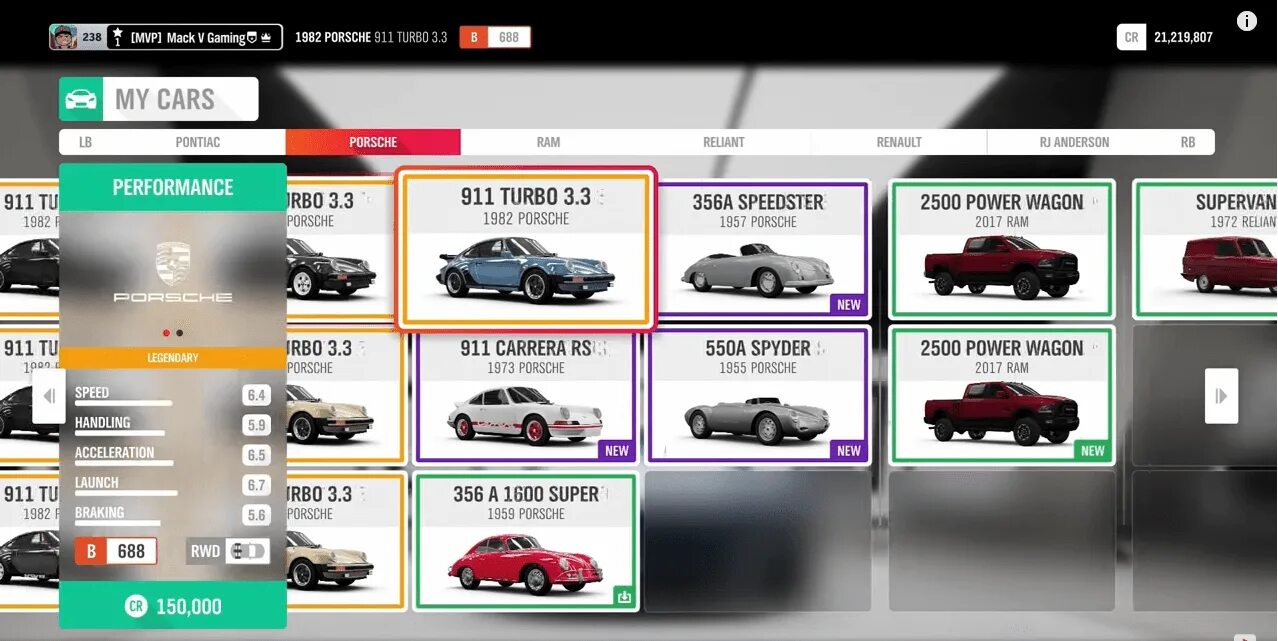1278x641 pixels.
Task: Click the NEW badge on 911 Carrera RS
Action: point(617,451)
